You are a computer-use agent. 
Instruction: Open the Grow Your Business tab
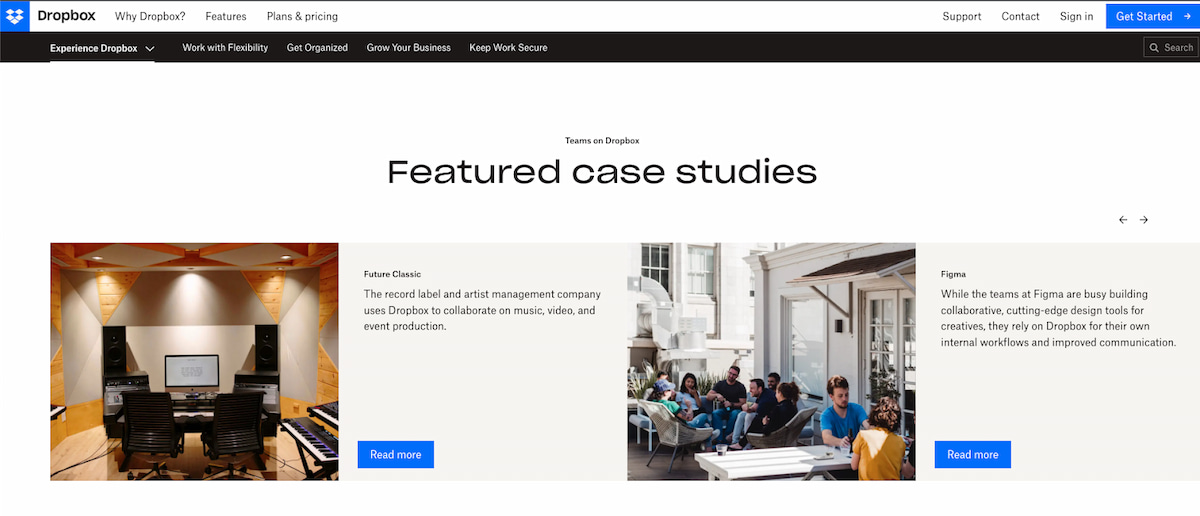pyautogui.click(x=408, y=47)
